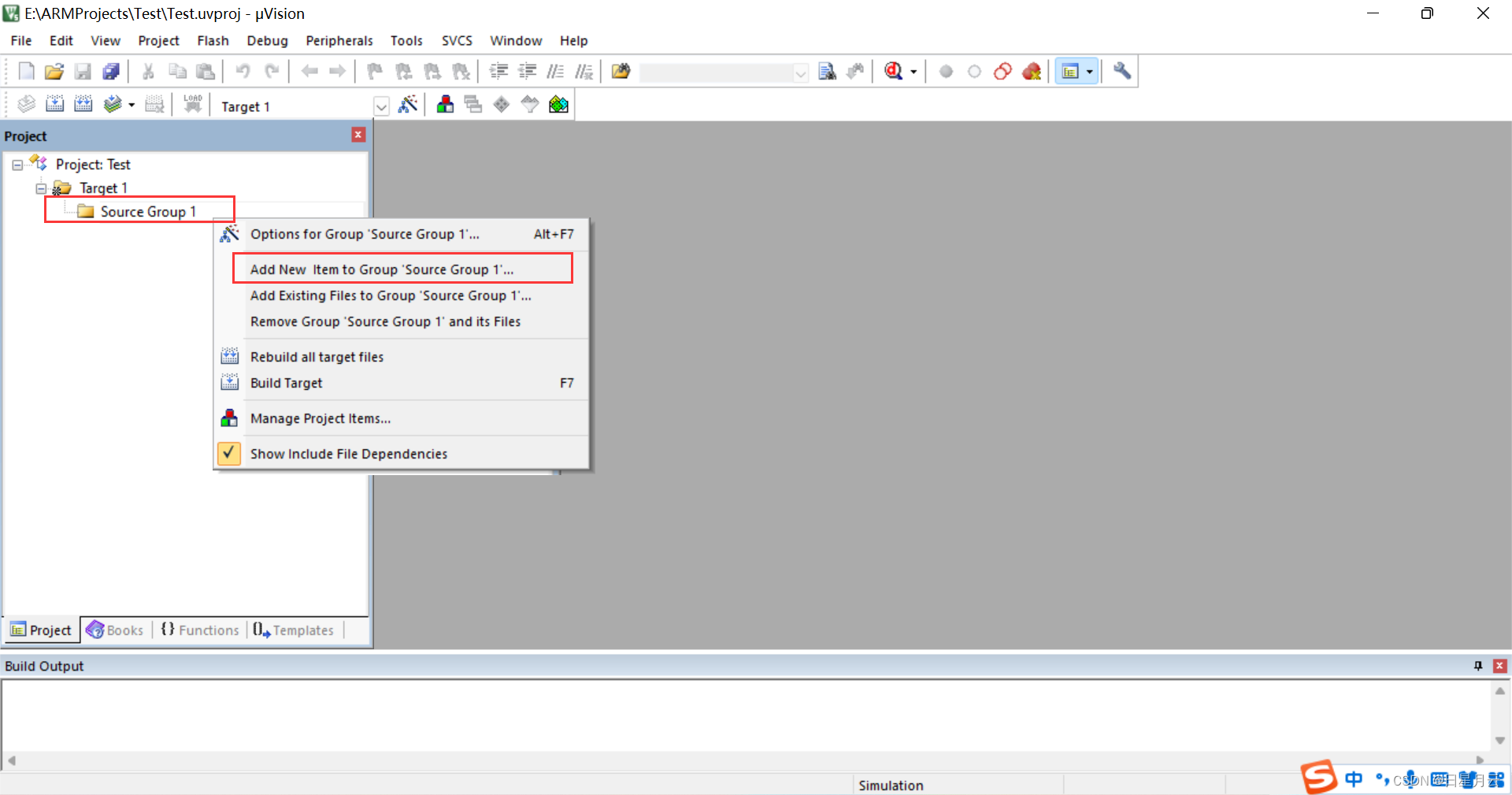Click the Download LOAD icon

[x=193, y=104]
